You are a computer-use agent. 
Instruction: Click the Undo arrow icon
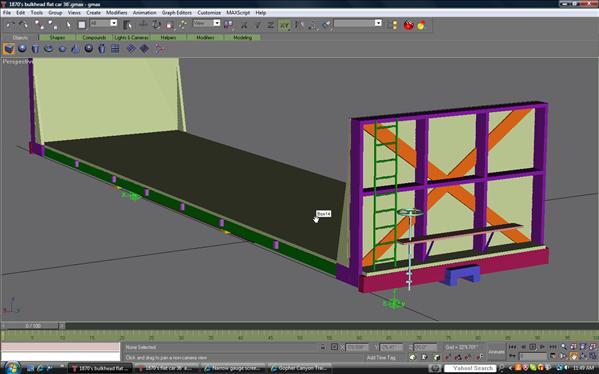[x=10, y=25]
